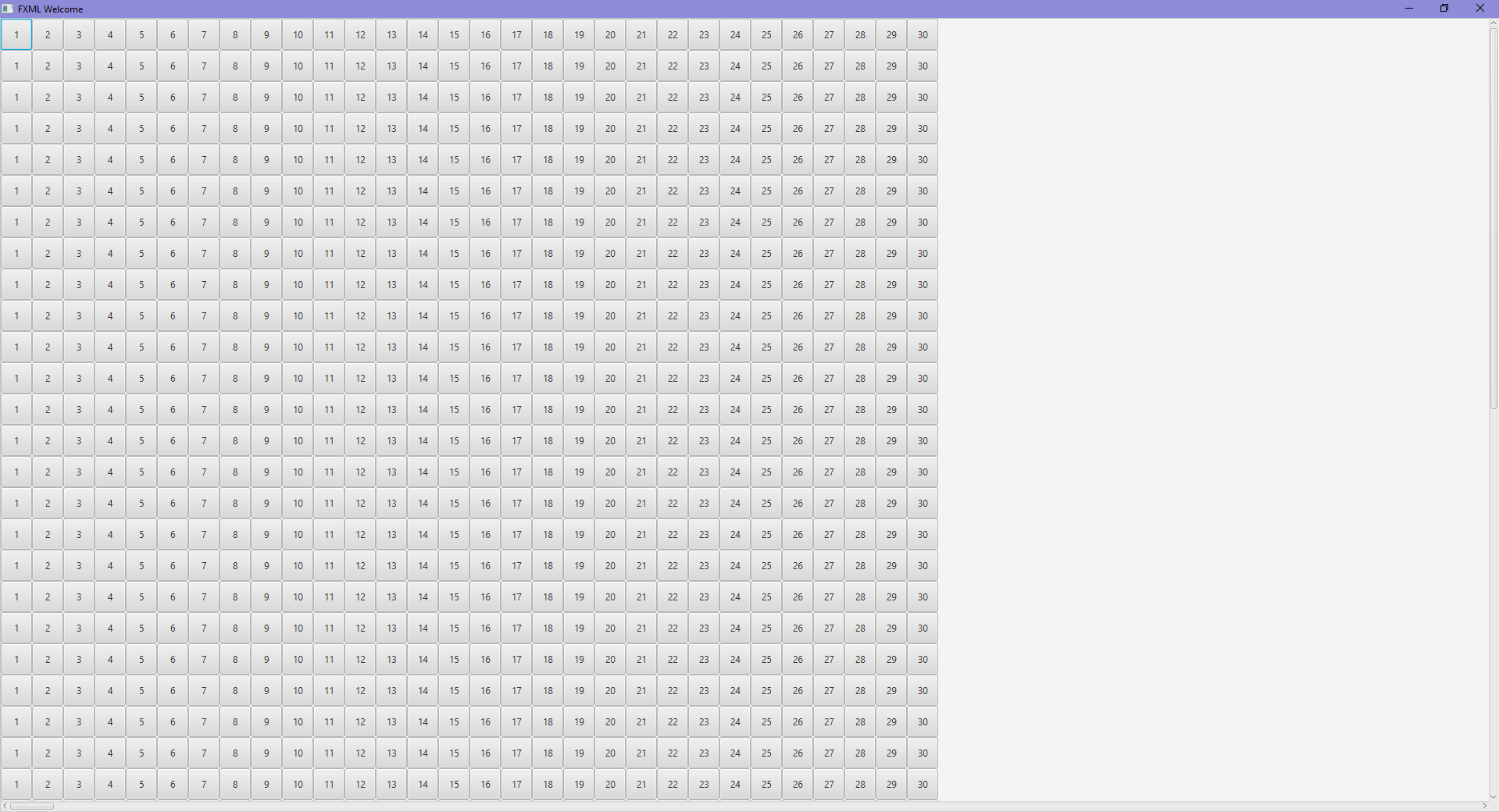Minimize the FXML Welcome window

[x=1409, y=9]
